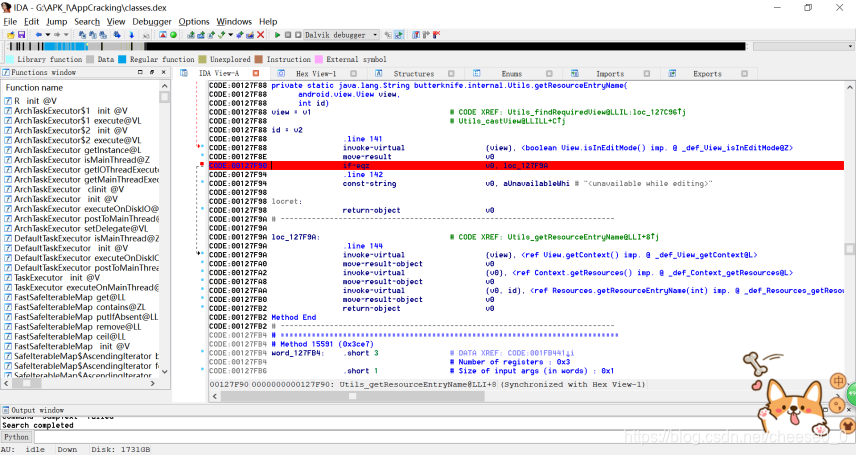
Task: Open the Windows menu
Action: [x=234, y=21]
